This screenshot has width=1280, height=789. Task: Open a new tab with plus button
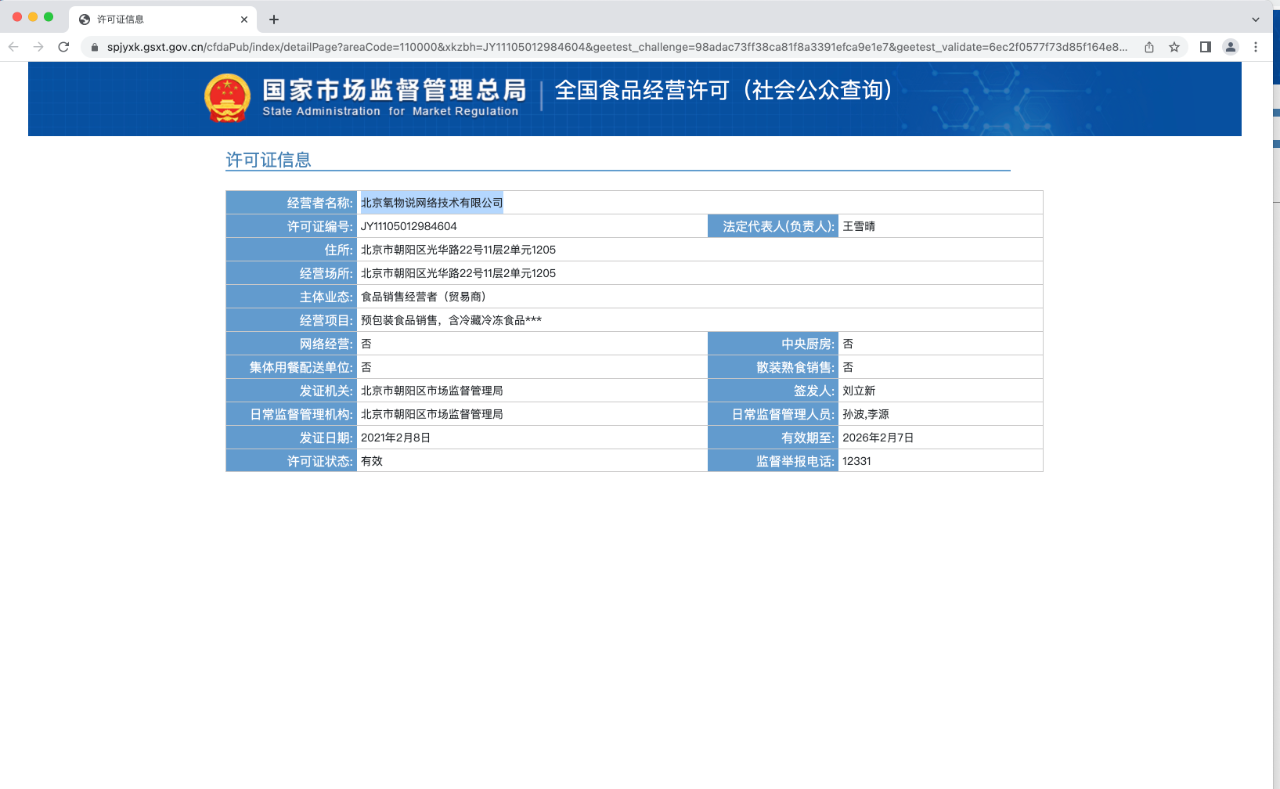coord(274,19)
